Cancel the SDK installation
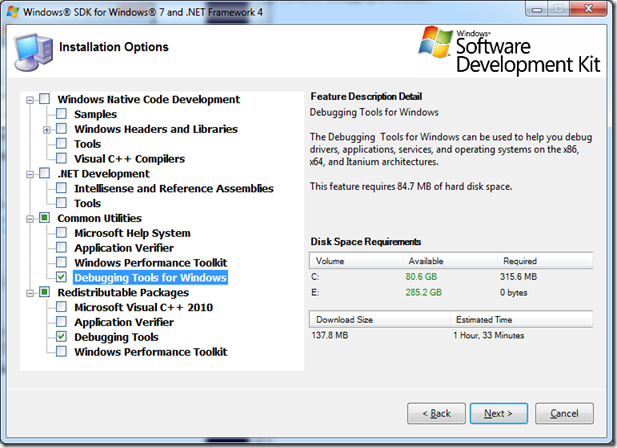The image size is (617, 448). 564,413
